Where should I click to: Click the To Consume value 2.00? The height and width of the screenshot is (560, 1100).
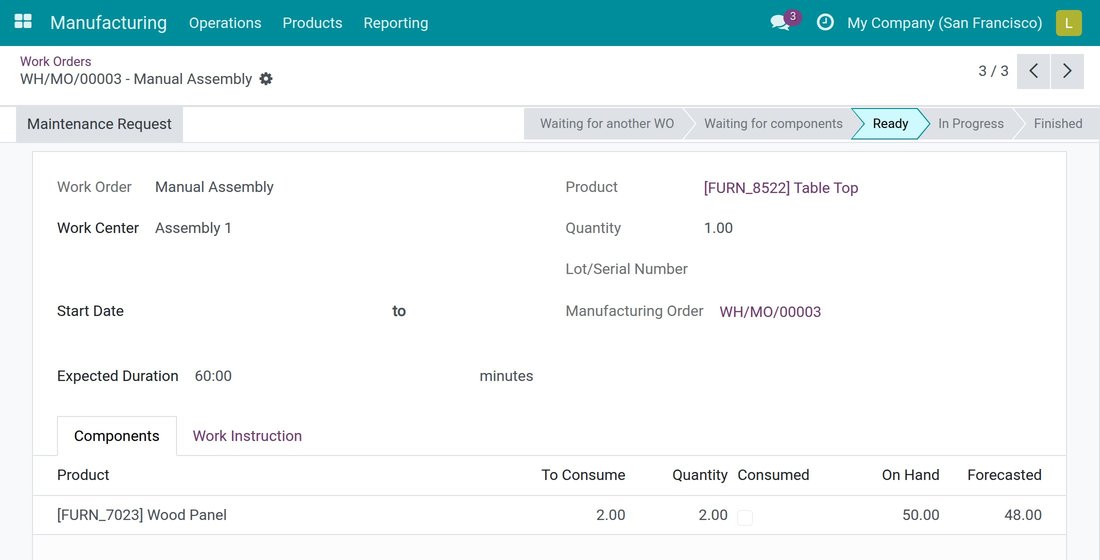(610, 515)
